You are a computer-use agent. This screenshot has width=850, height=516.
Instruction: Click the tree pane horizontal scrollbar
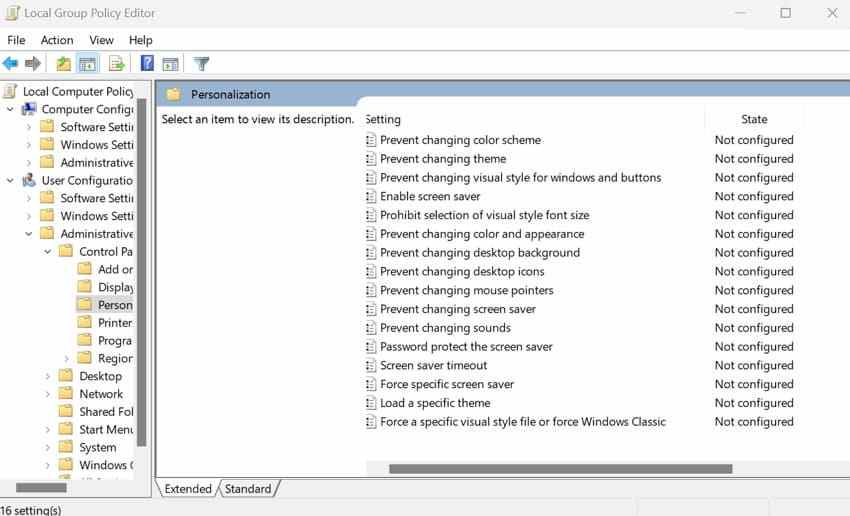pos(41,488)
